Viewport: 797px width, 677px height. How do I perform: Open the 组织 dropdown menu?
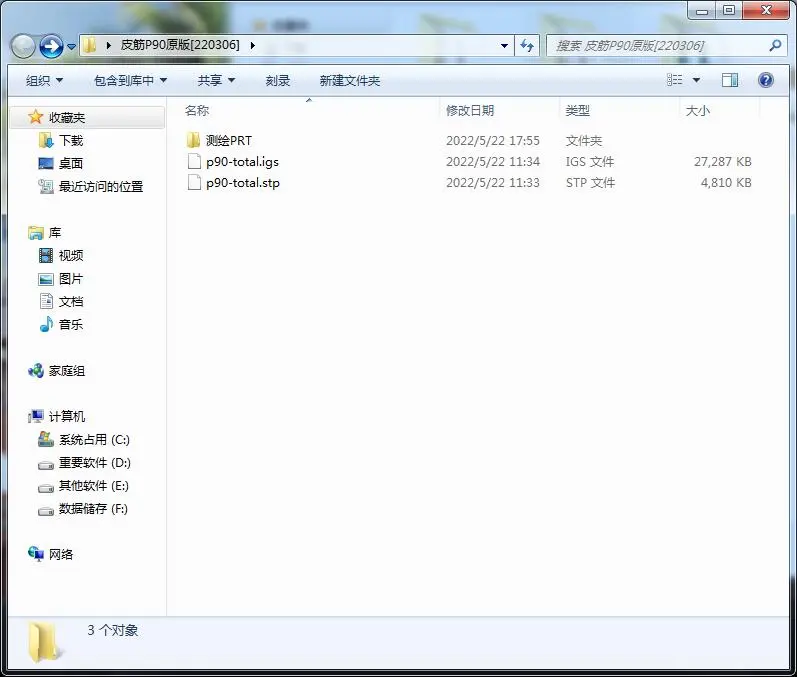click(x=44, y=80)
